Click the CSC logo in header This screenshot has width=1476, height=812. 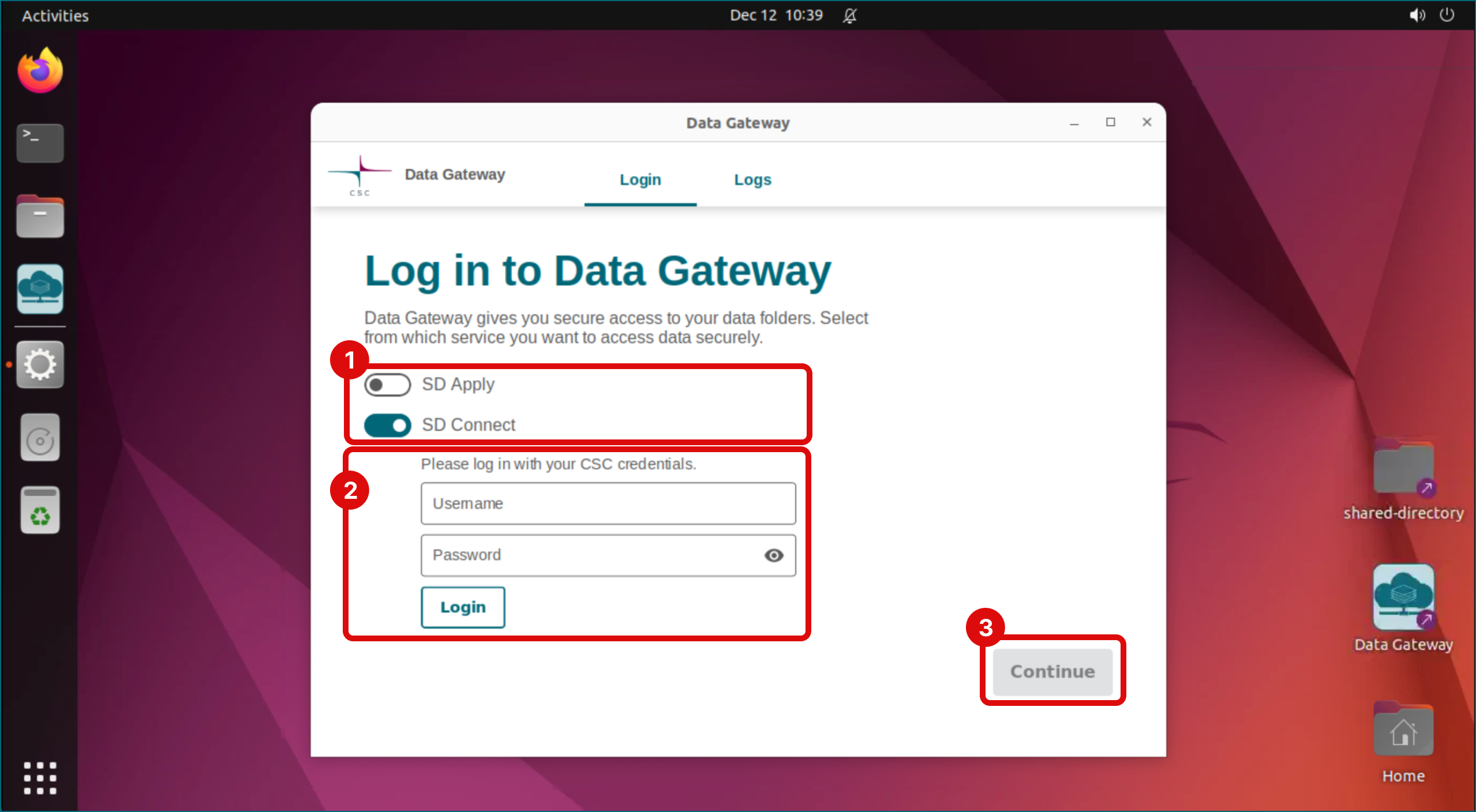(x=359, y=175)
